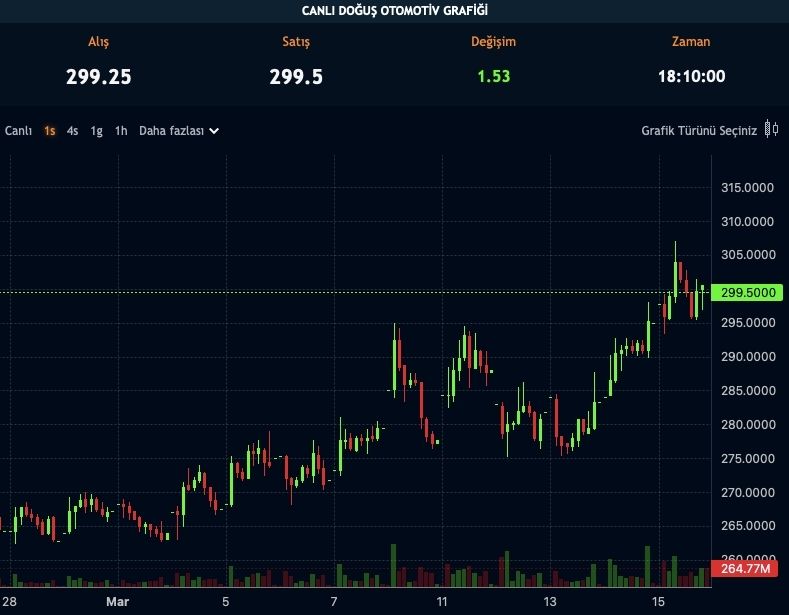Click the current price label 299.5000

tap(749, 292)
